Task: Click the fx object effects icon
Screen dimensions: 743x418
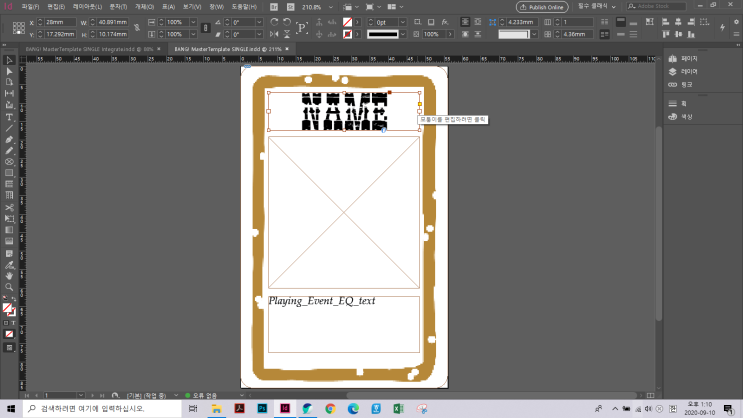Action: [444, 22]
